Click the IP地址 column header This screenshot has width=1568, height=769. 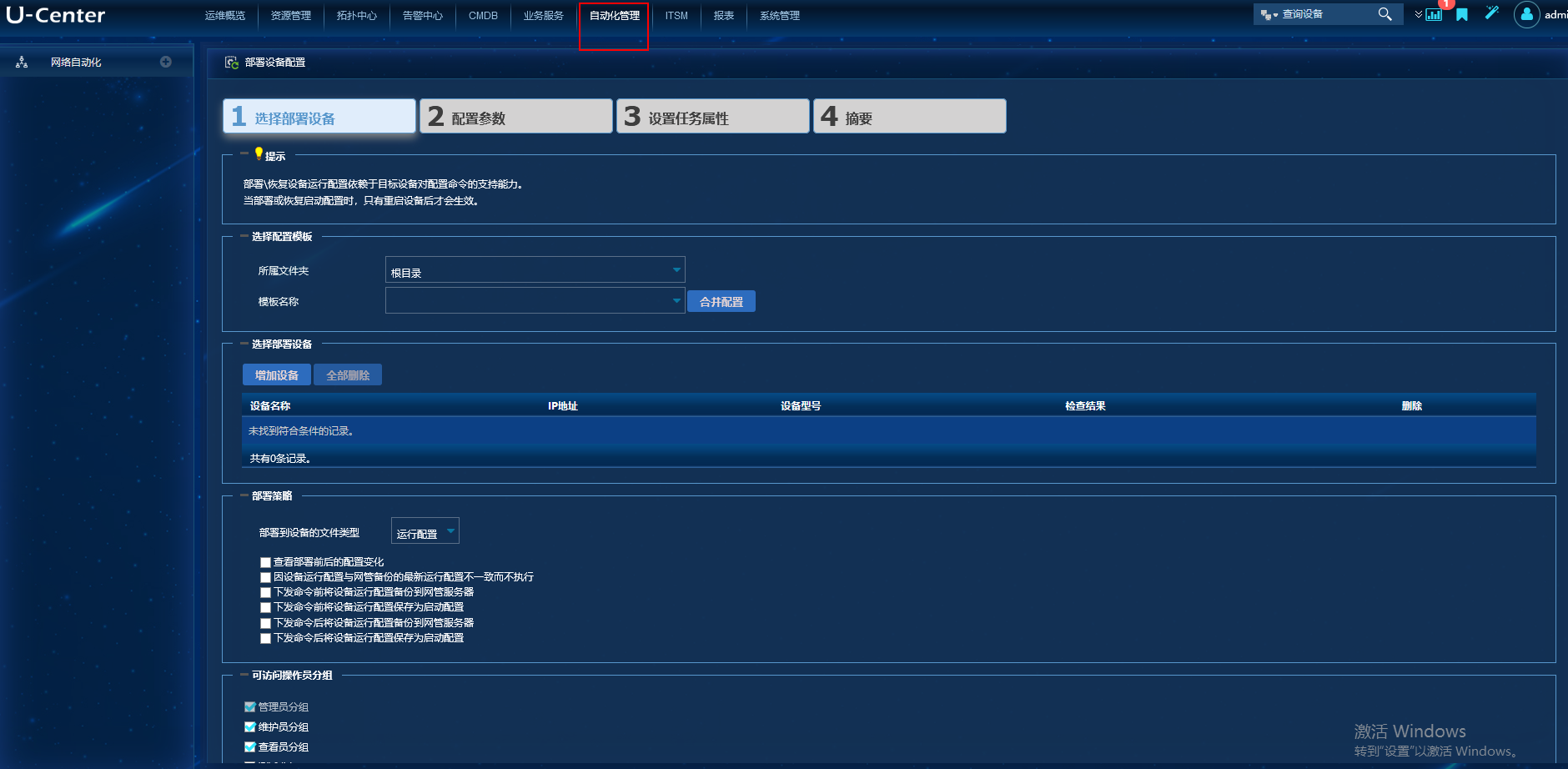[563, 406]
